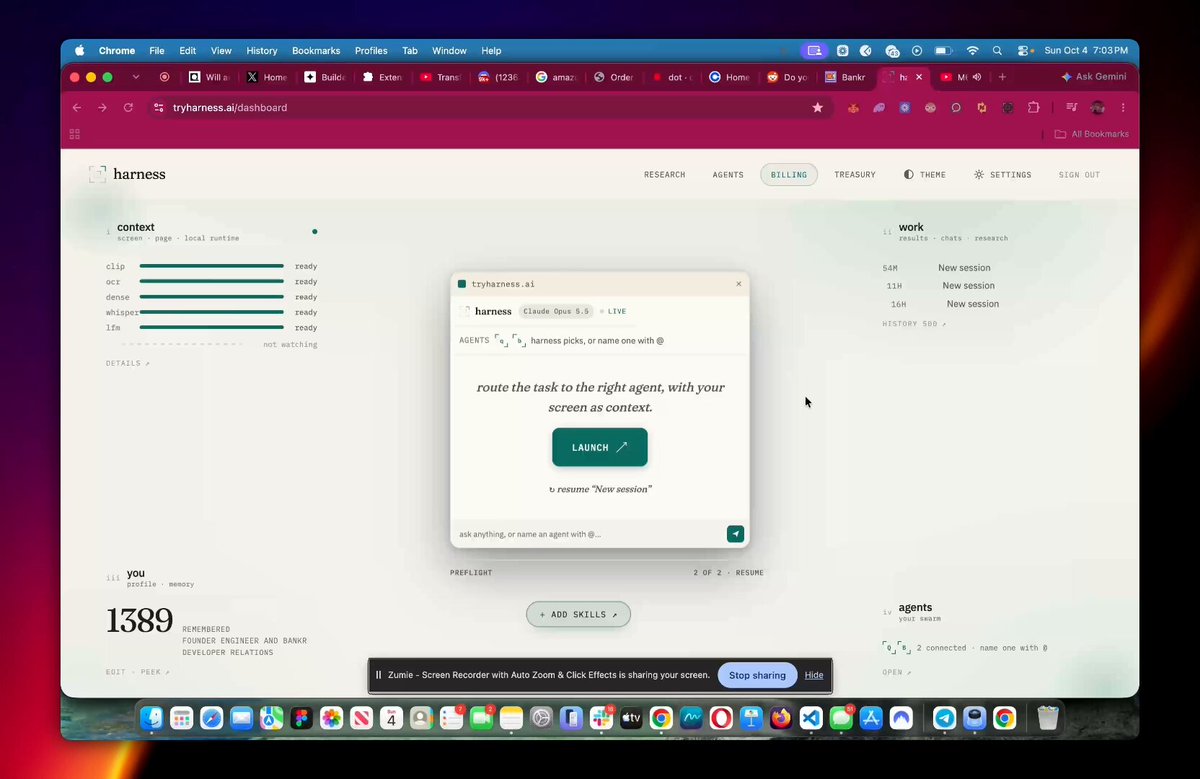Screen dimensions: 1200x779
Task: Open Figma from the dock
Action: tap(301, 718)
